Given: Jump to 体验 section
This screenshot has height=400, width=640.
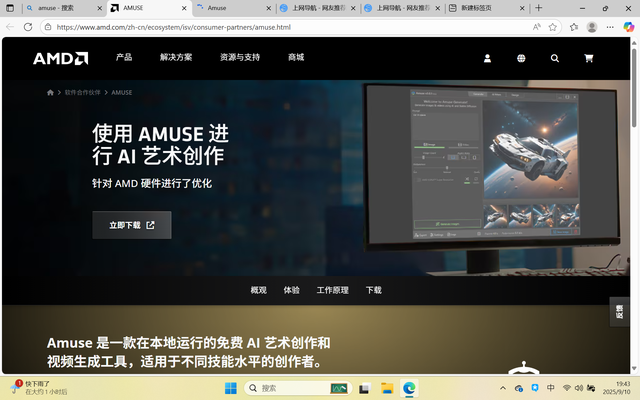Looking at the screenshot, I should [291, 290].
